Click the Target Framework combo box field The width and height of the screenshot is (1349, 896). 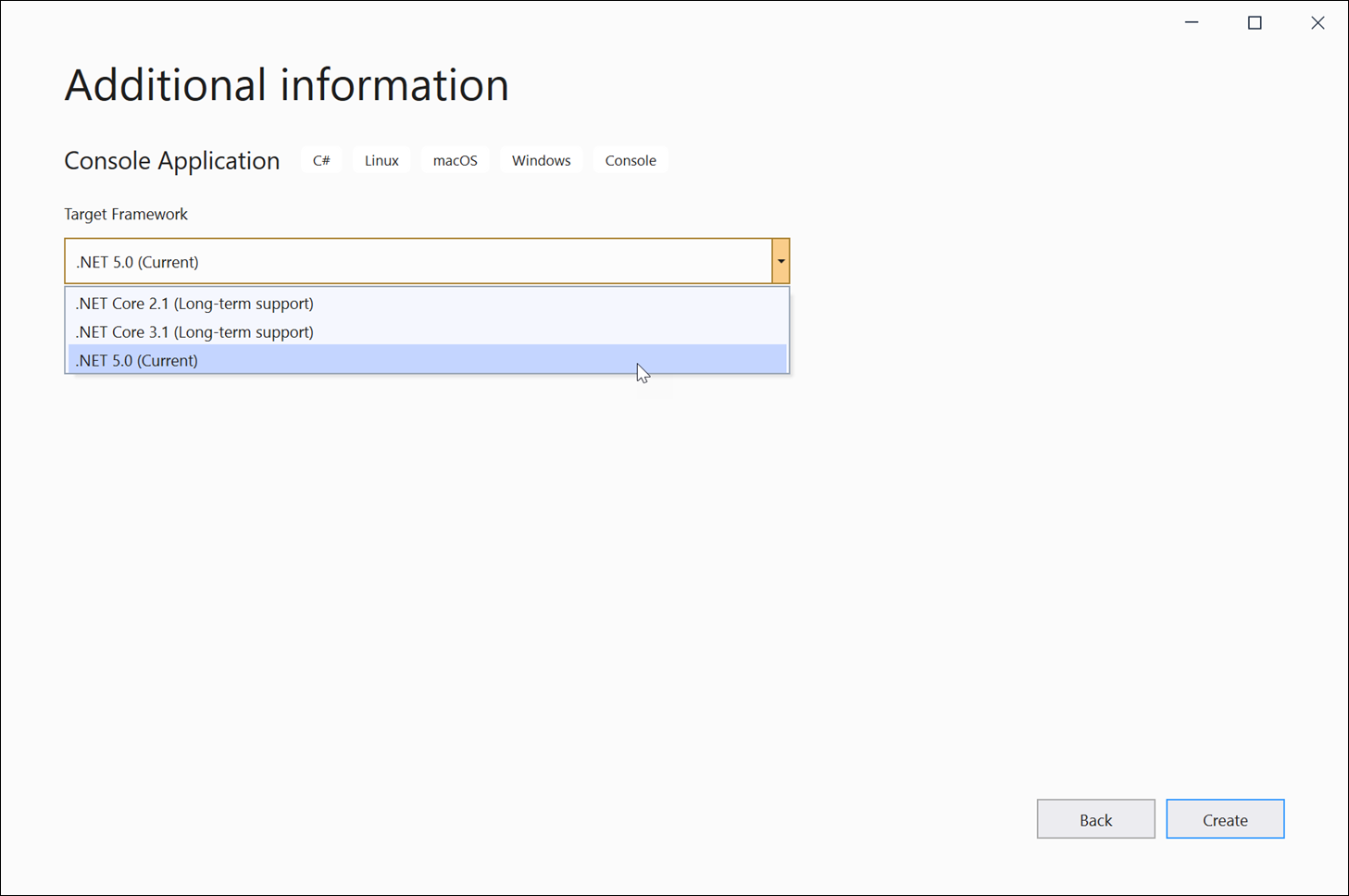(427, 261)
